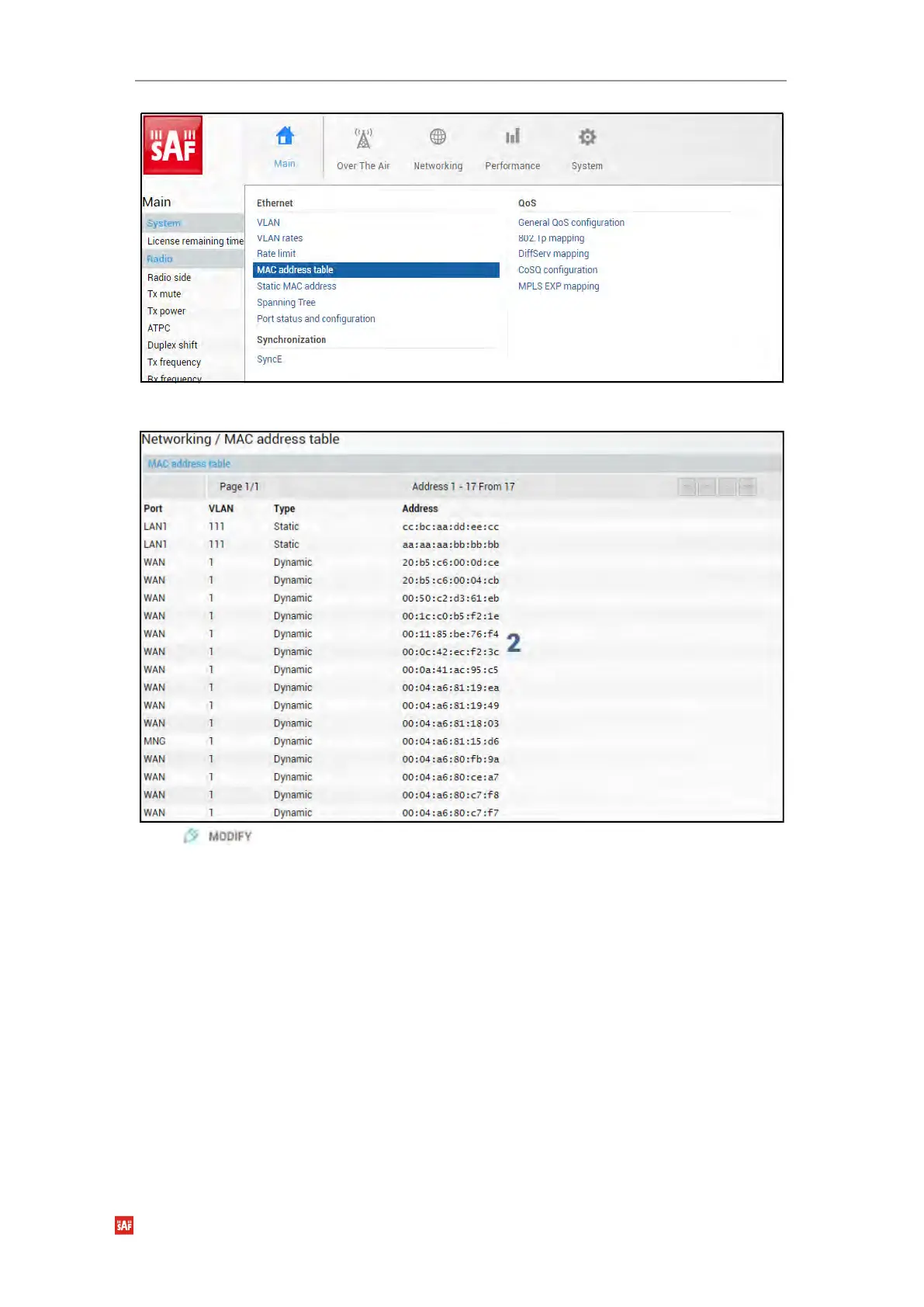
Task: Open MPLS EXP mapping link
Action: (559, 286)
